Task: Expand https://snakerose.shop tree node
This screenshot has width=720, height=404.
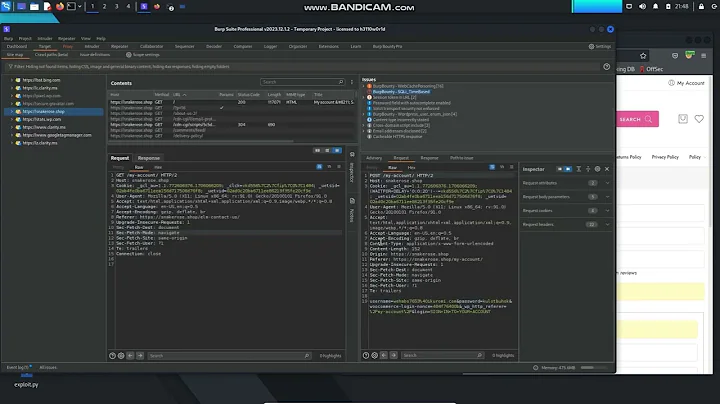Action: pyautogui.click(x=12, y=112)
